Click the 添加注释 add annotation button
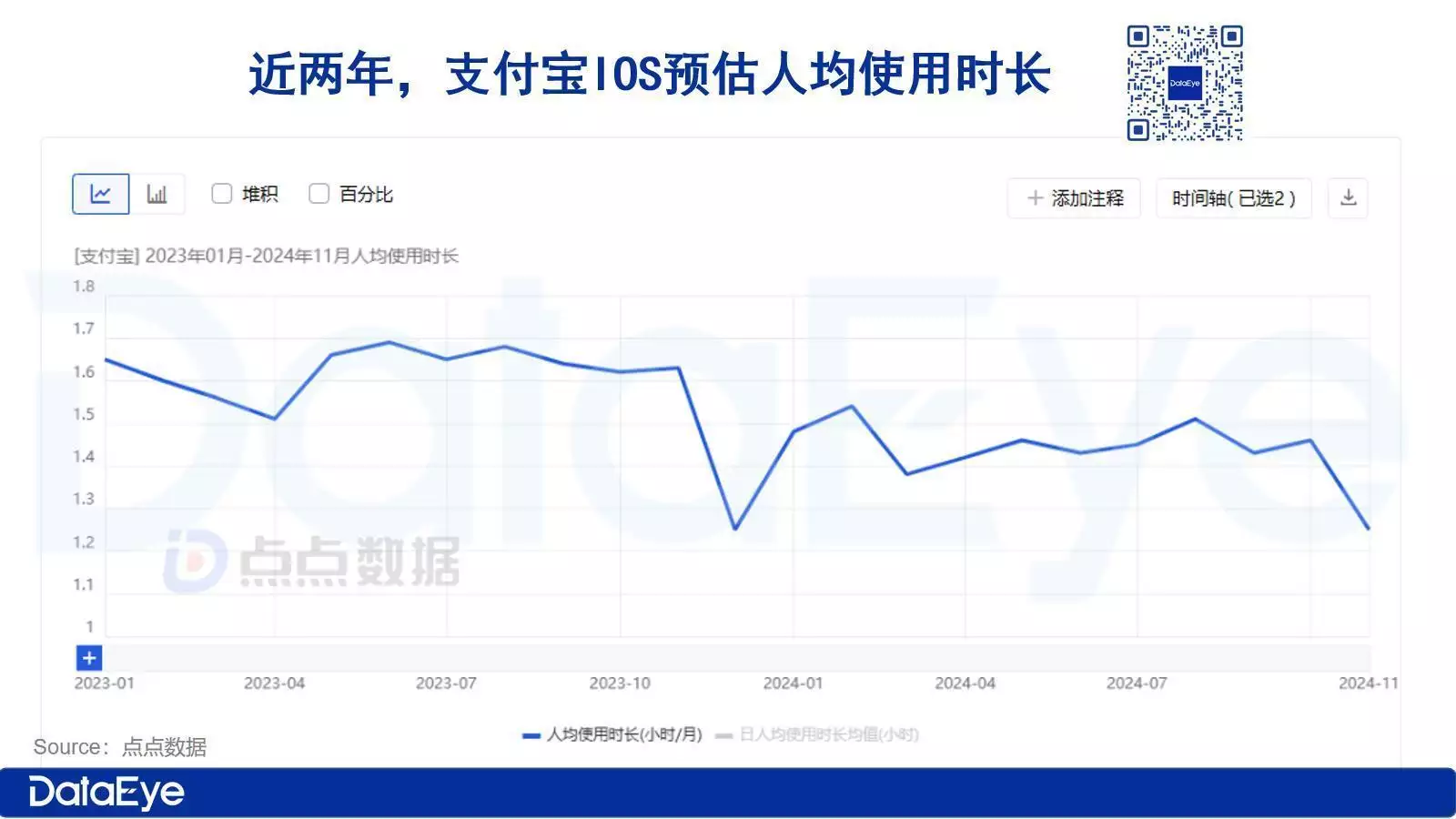The image size is (1456, 819). point(1074,198)
